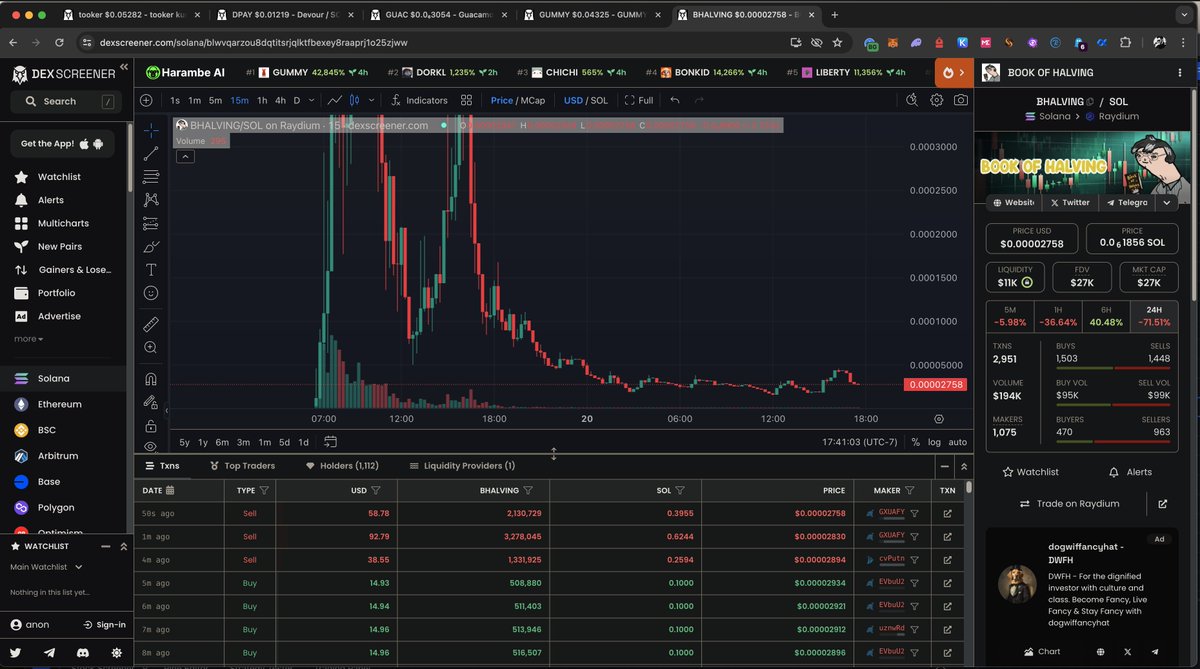Collapse the DEX Screener sidebar
This screenshot has width=1200, height=669.
tap(125, 66)
